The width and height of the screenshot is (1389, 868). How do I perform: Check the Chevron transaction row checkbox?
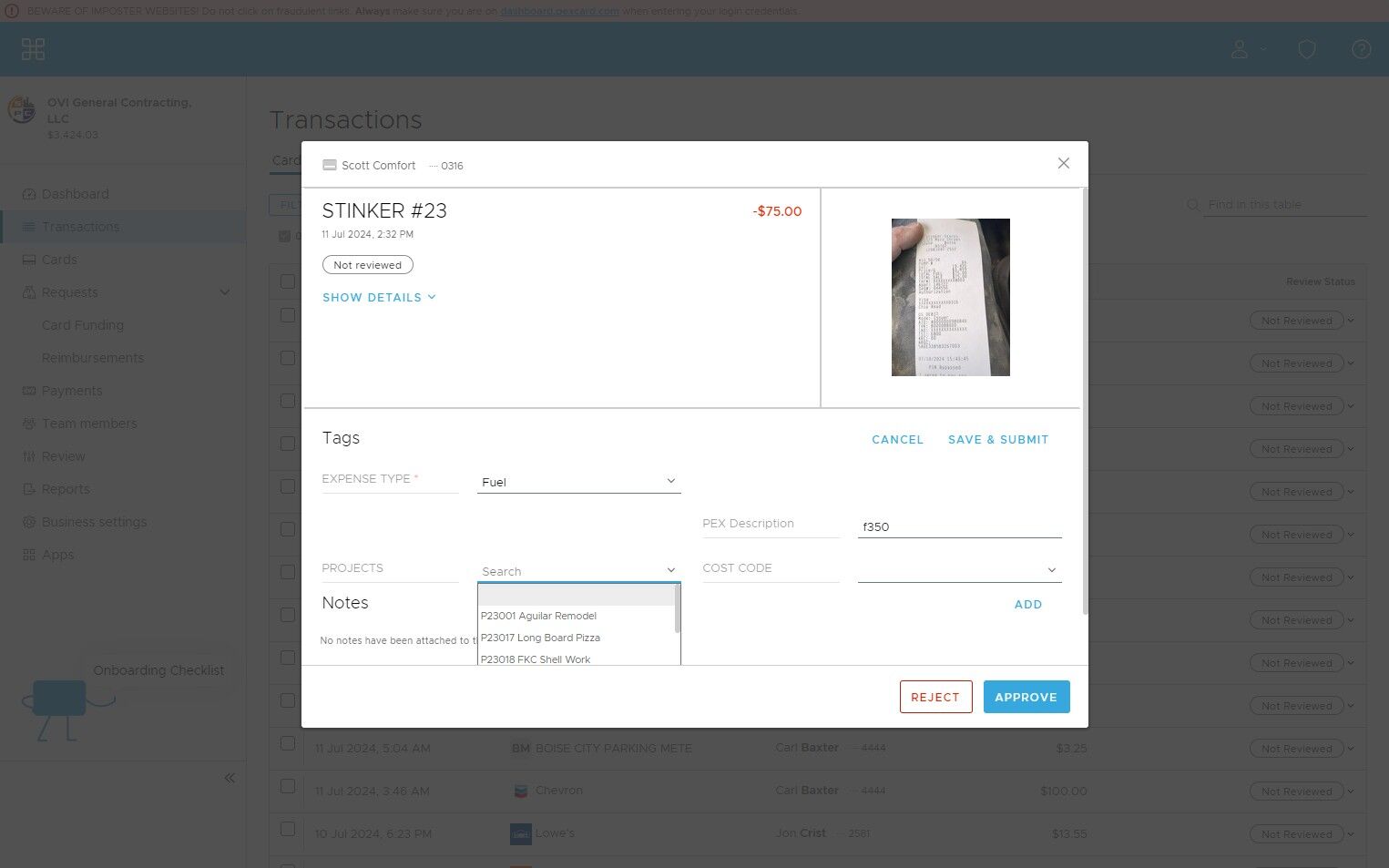(x=288, y=786)
